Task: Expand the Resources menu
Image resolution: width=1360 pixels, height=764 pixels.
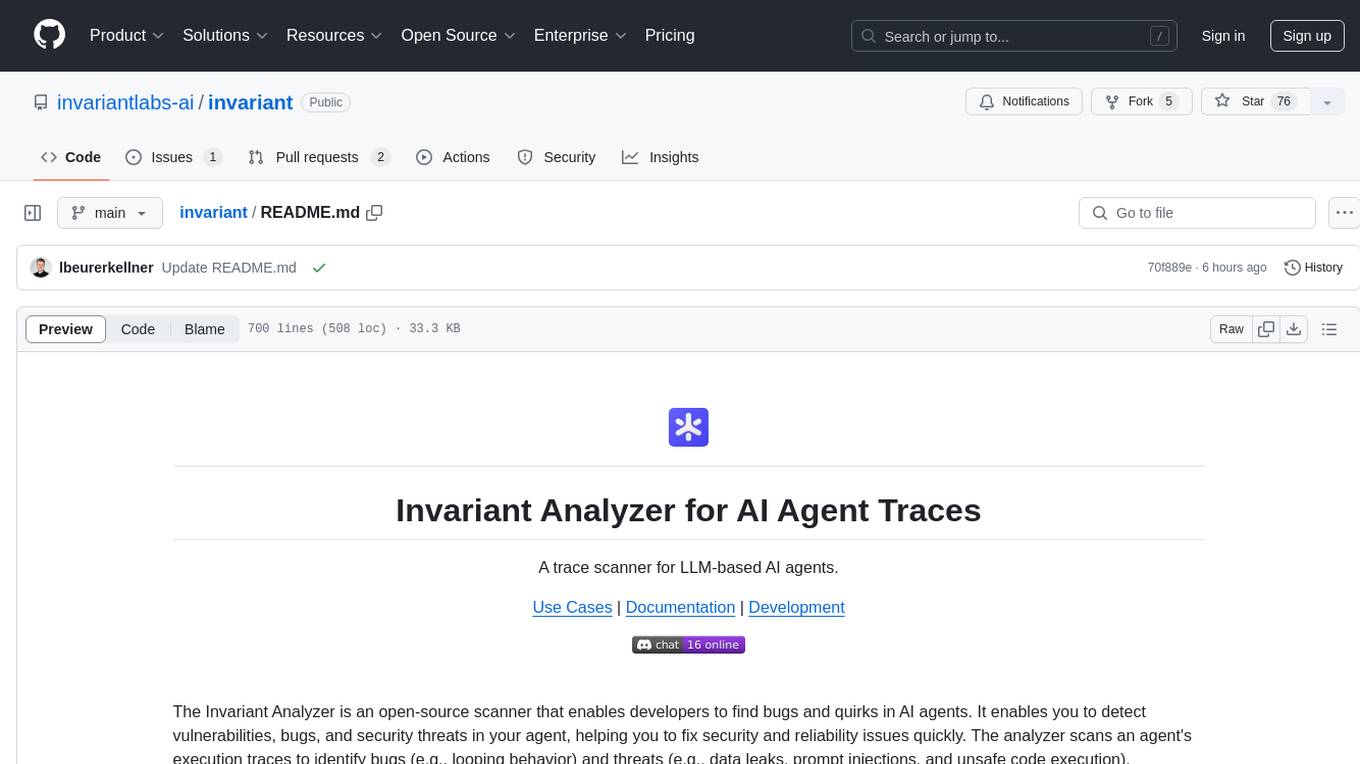Action: coord(334,35)
